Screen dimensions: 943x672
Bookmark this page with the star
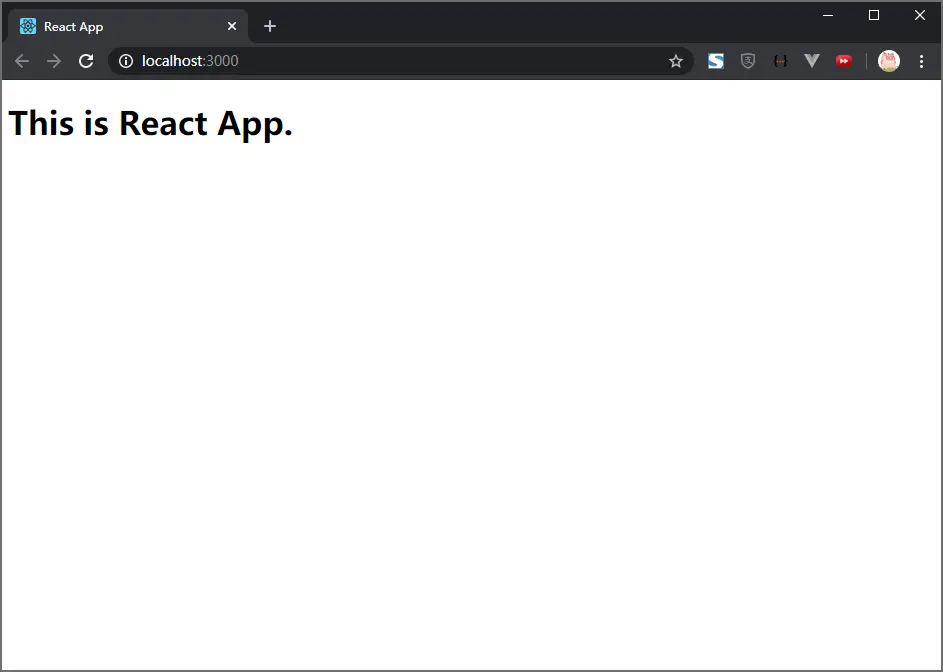click(x=676, y=61)
